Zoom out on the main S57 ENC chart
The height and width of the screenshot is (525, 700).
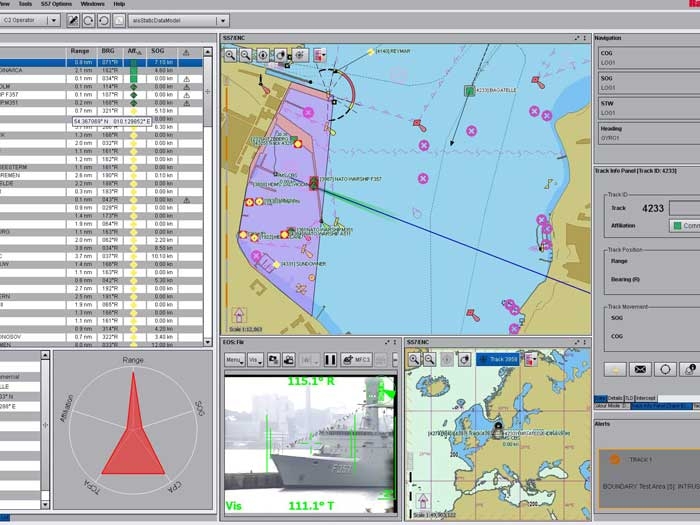coord(246,55)
